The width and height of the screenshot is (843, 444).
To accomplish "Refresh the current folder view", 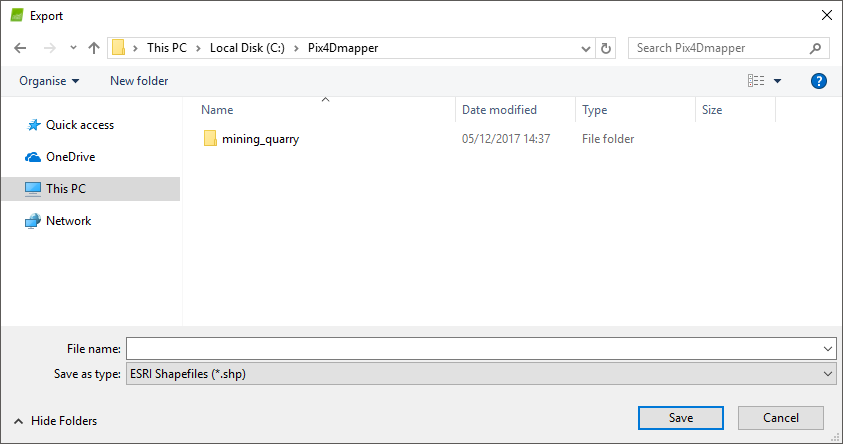I will (606, 48).
